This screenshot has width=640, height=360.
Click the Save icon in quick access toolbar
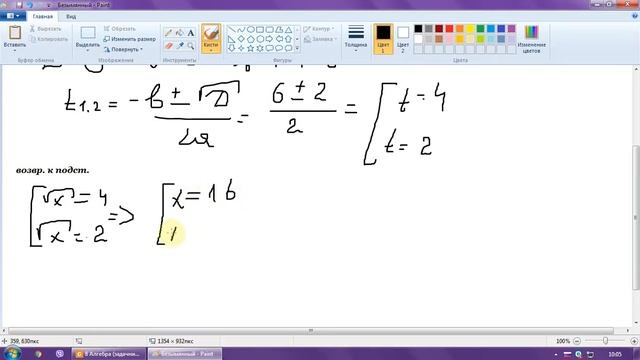click(19, 5)
